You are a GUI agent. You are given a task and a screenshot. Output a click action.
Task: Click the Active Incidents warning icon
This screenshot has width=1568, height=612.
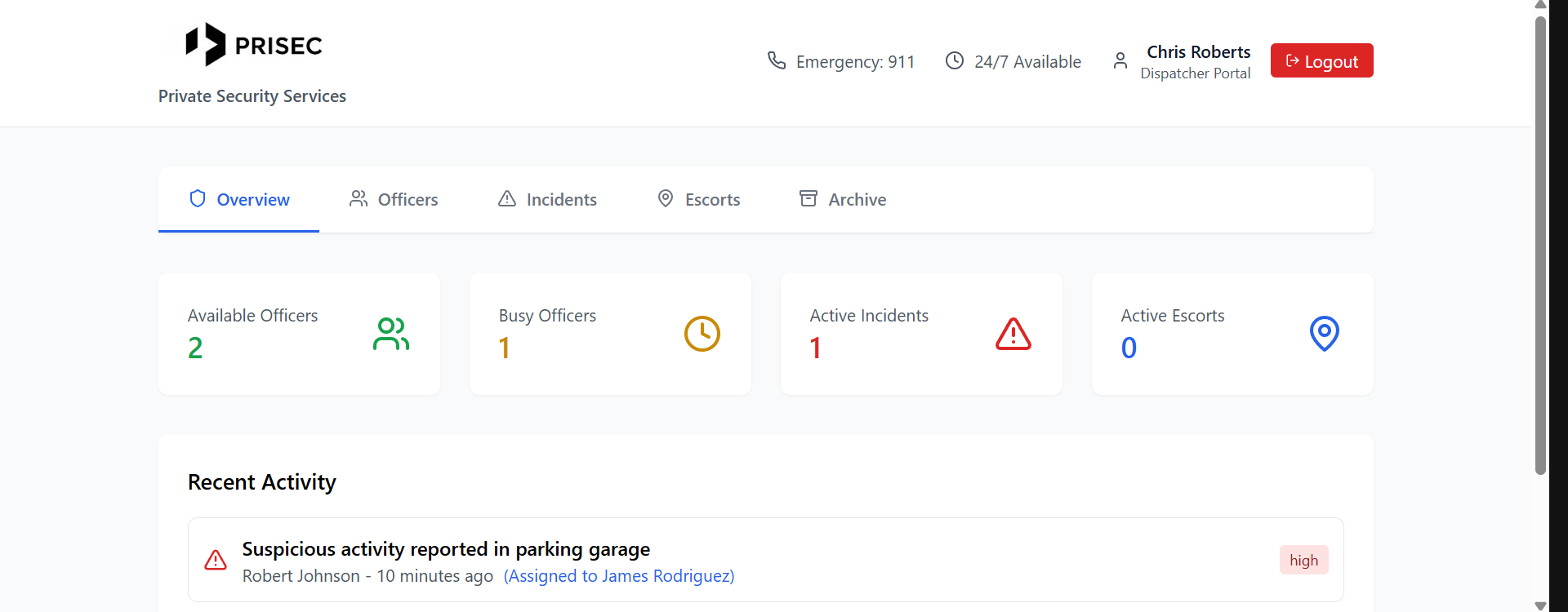coord(1013,334)
